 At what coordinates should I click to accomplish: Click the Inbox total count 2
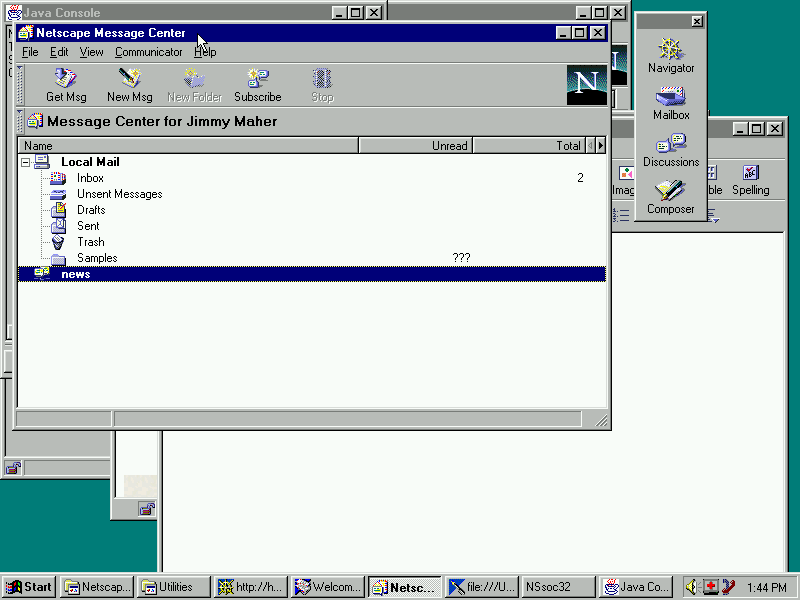pyautogui.click(x=580, y=178)
